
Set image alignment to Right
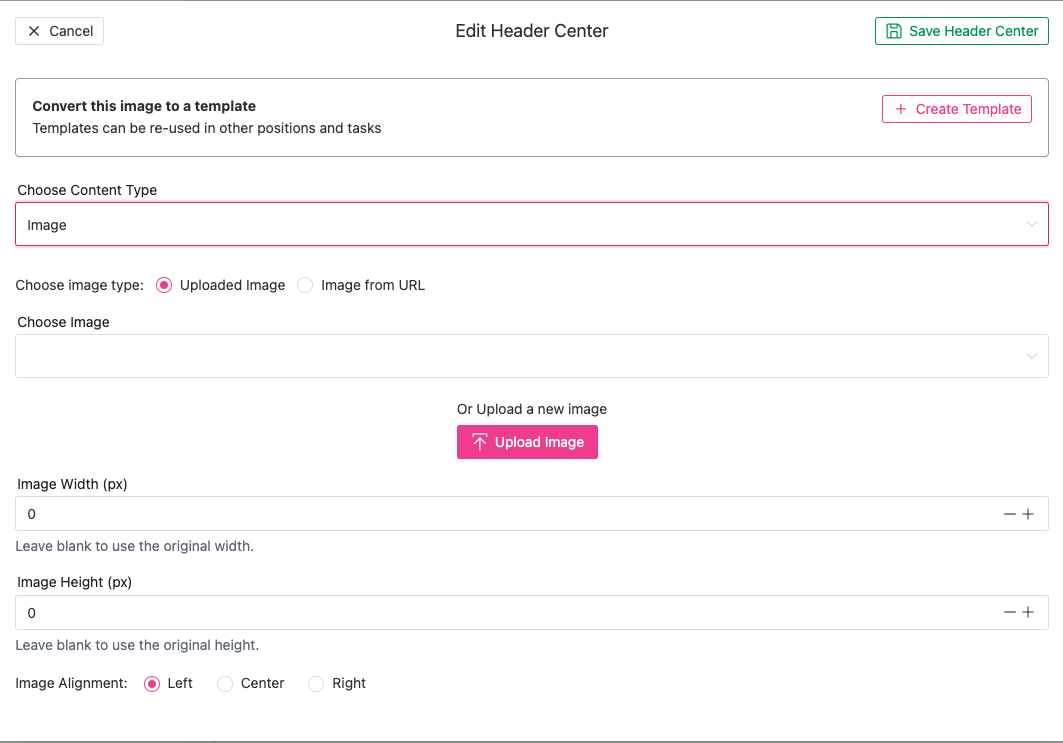[316, 684]
